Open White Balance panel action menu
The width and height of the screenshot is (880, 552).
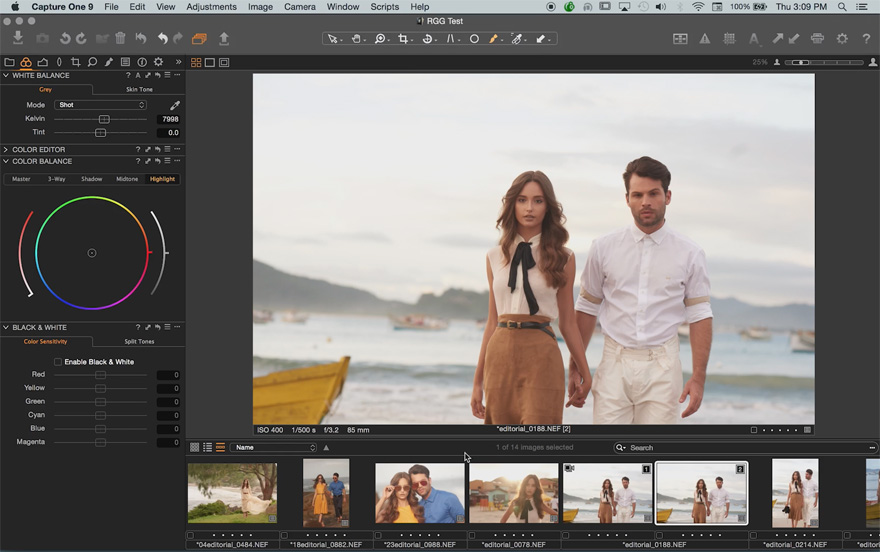click(177, 75)
